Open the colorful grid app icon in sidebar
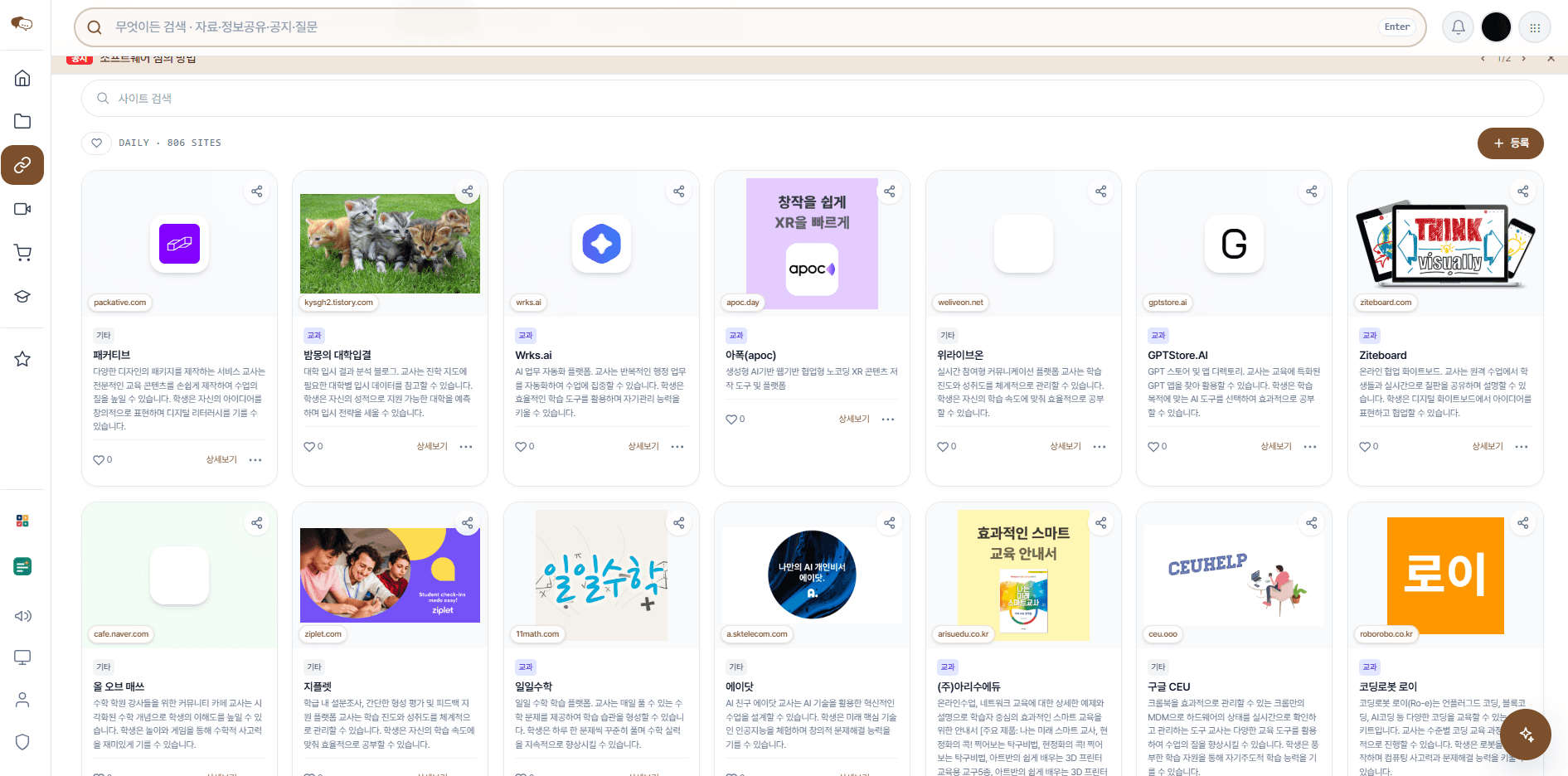 (22, 521)
